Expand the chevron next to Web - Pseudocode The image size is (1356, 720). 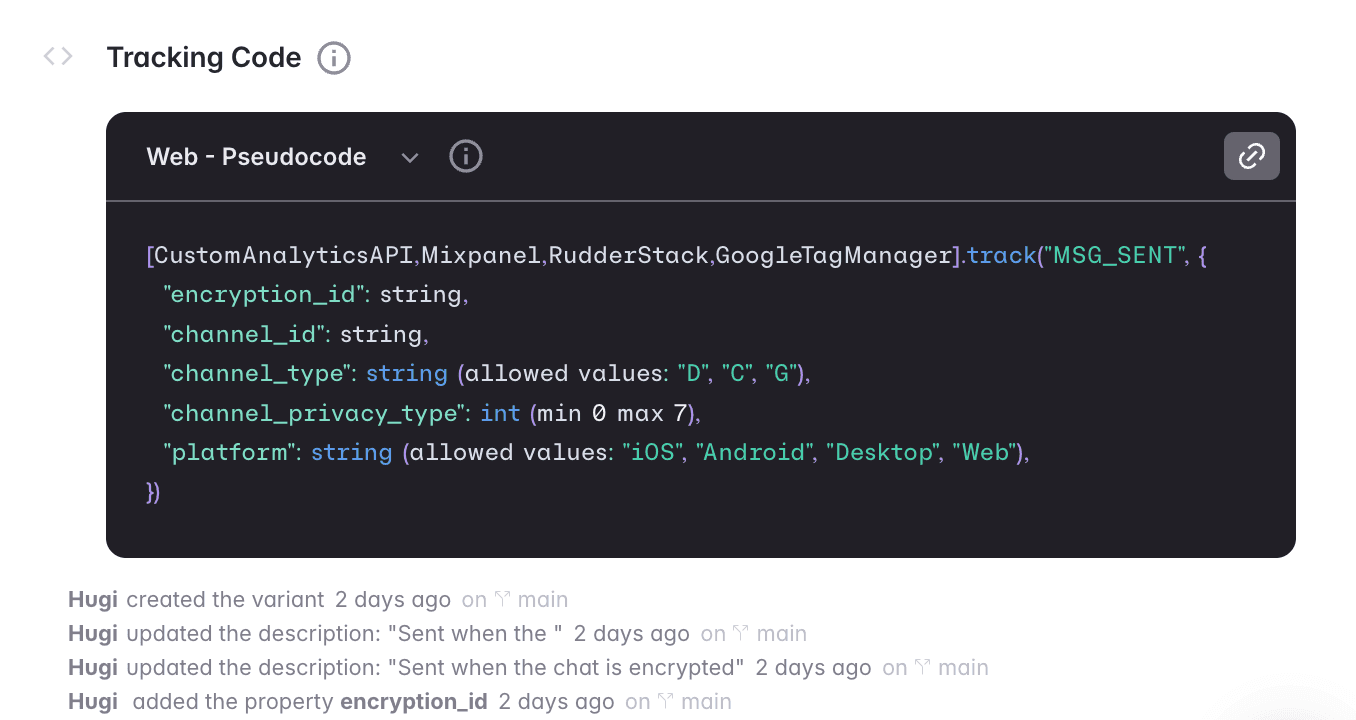tap(409, 157)
